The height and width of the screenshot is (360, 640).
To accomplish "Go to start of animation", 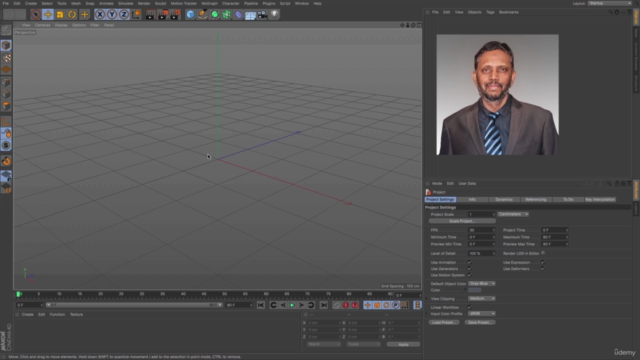I will coord(261,305).
